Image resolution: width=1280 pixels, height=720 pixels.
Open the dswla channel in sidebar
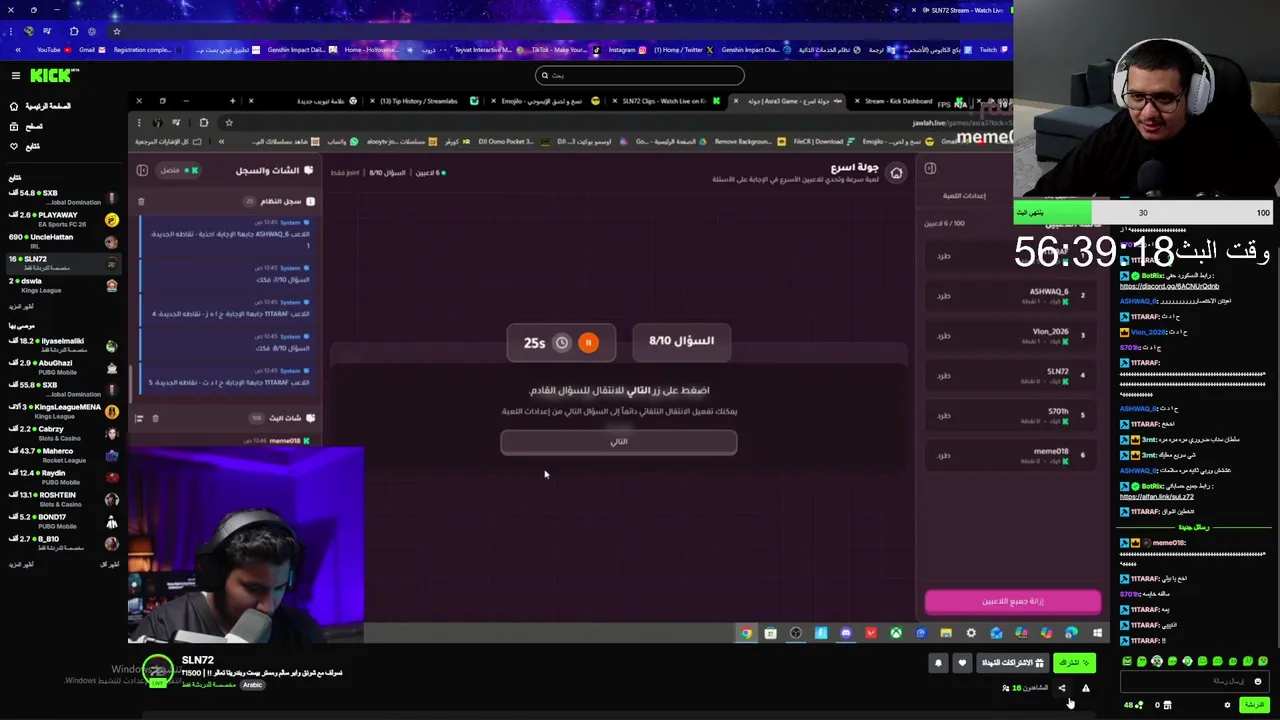(x=62, y=285)
